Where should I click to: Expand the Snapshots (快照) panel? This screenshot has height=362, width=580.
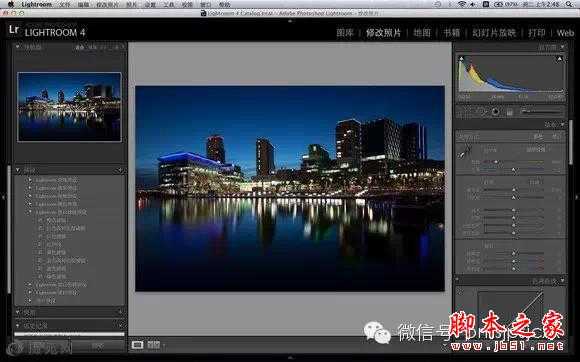pos(17,312)
